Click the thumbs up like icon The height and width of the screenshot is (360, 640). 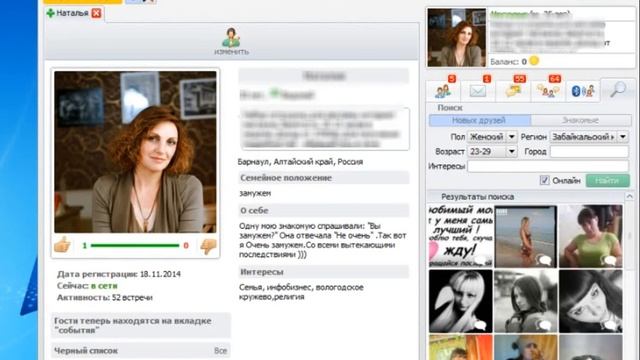pos(62,245)
